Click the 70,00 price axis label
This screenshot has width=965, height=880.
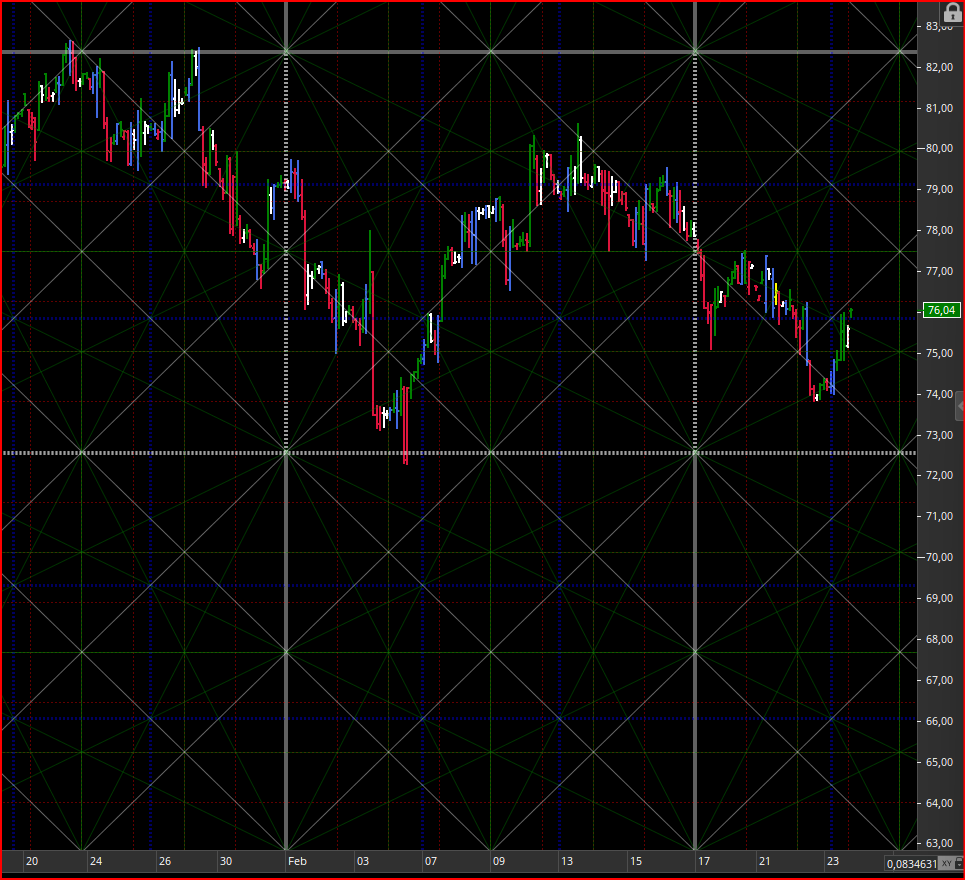939,557
